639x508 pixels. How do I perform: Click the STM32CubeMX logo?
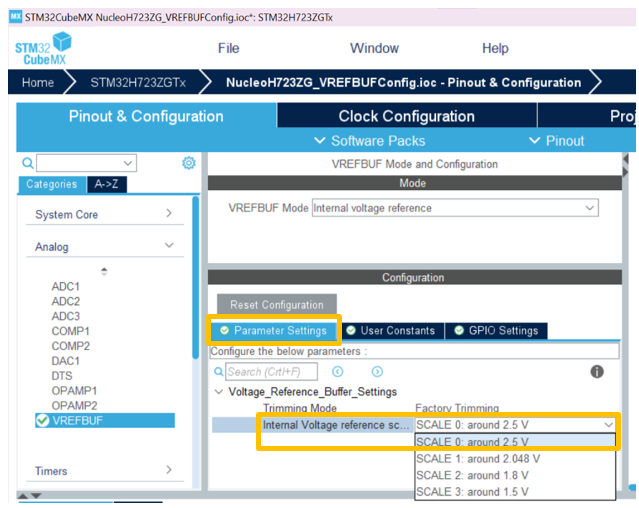point(43,48)
